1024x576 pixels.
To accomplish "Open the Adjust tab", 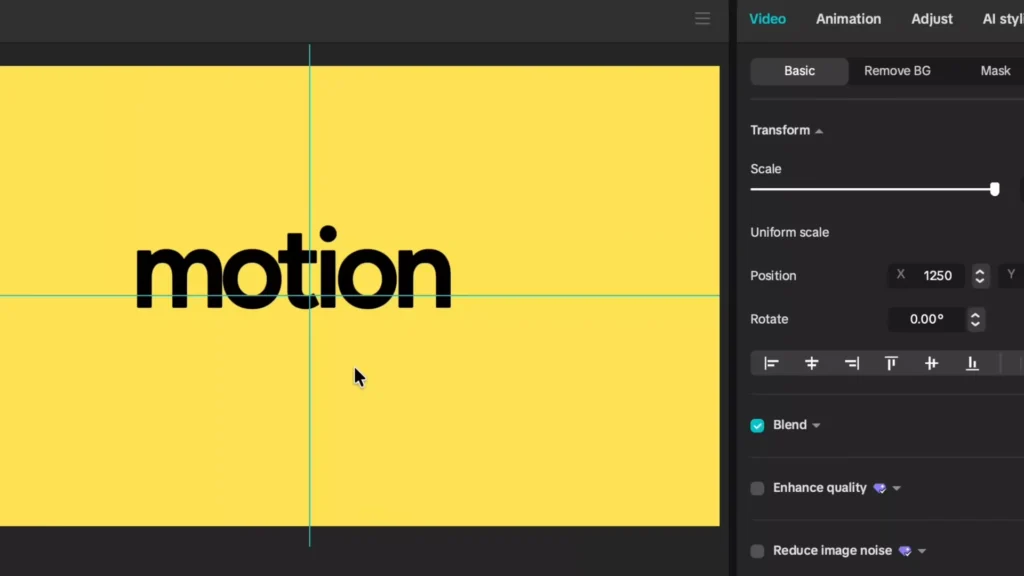I will (x=931, y=19).
